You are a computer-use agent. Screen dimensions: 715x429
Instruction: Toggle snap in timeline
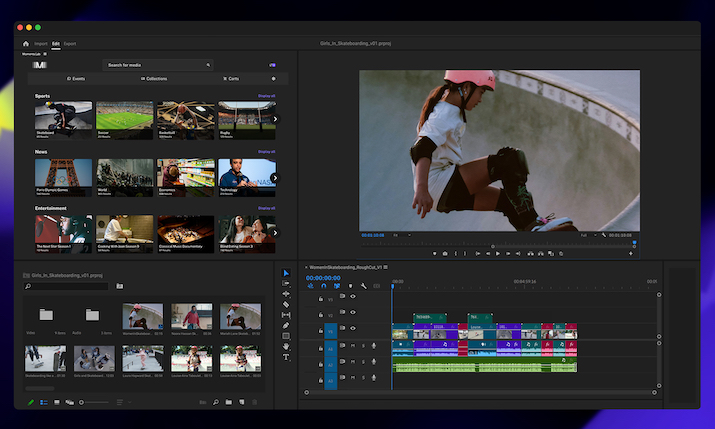click(324, 286)
